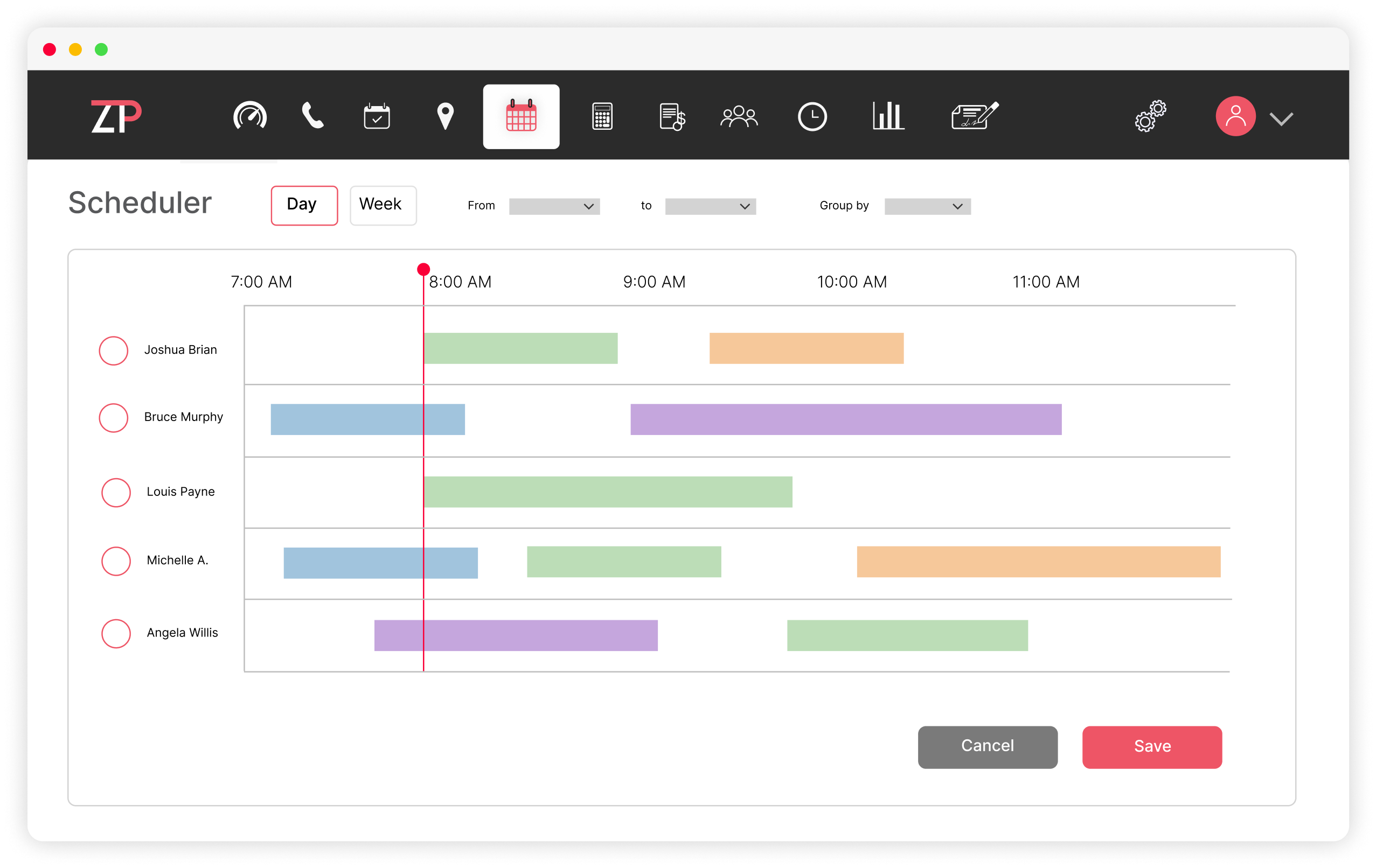Select the phone calls icon

point(312,116)
